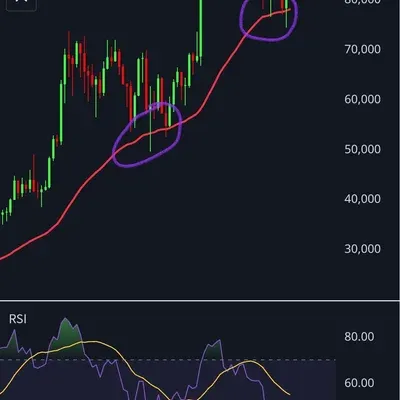Select the dashed RSI upper band line
400x400 pixels.
point(168,360)
